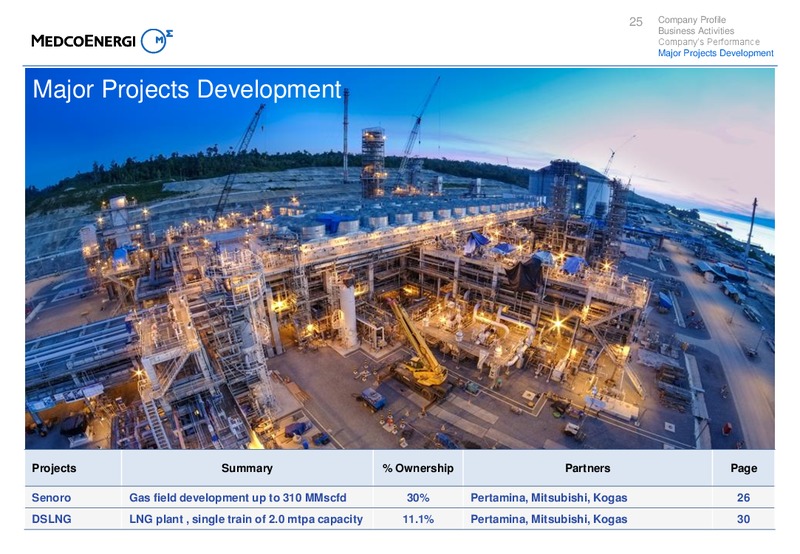The image size is (800, 554).
Task: Click the Partners column header
Action: pyautogui.click(x=587, y=468)
